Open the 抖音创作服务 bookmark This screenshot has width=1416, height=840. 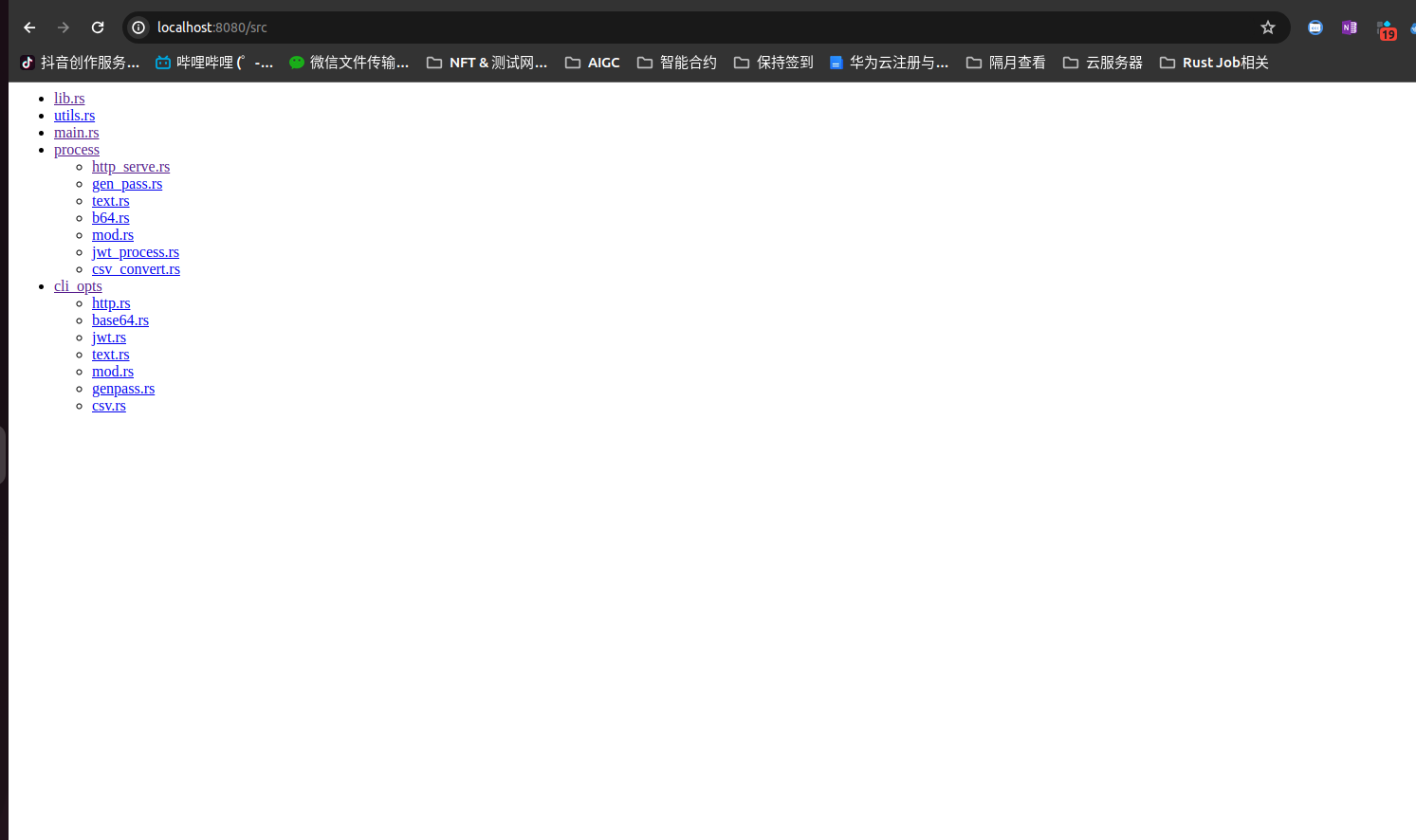coord(80,63)
